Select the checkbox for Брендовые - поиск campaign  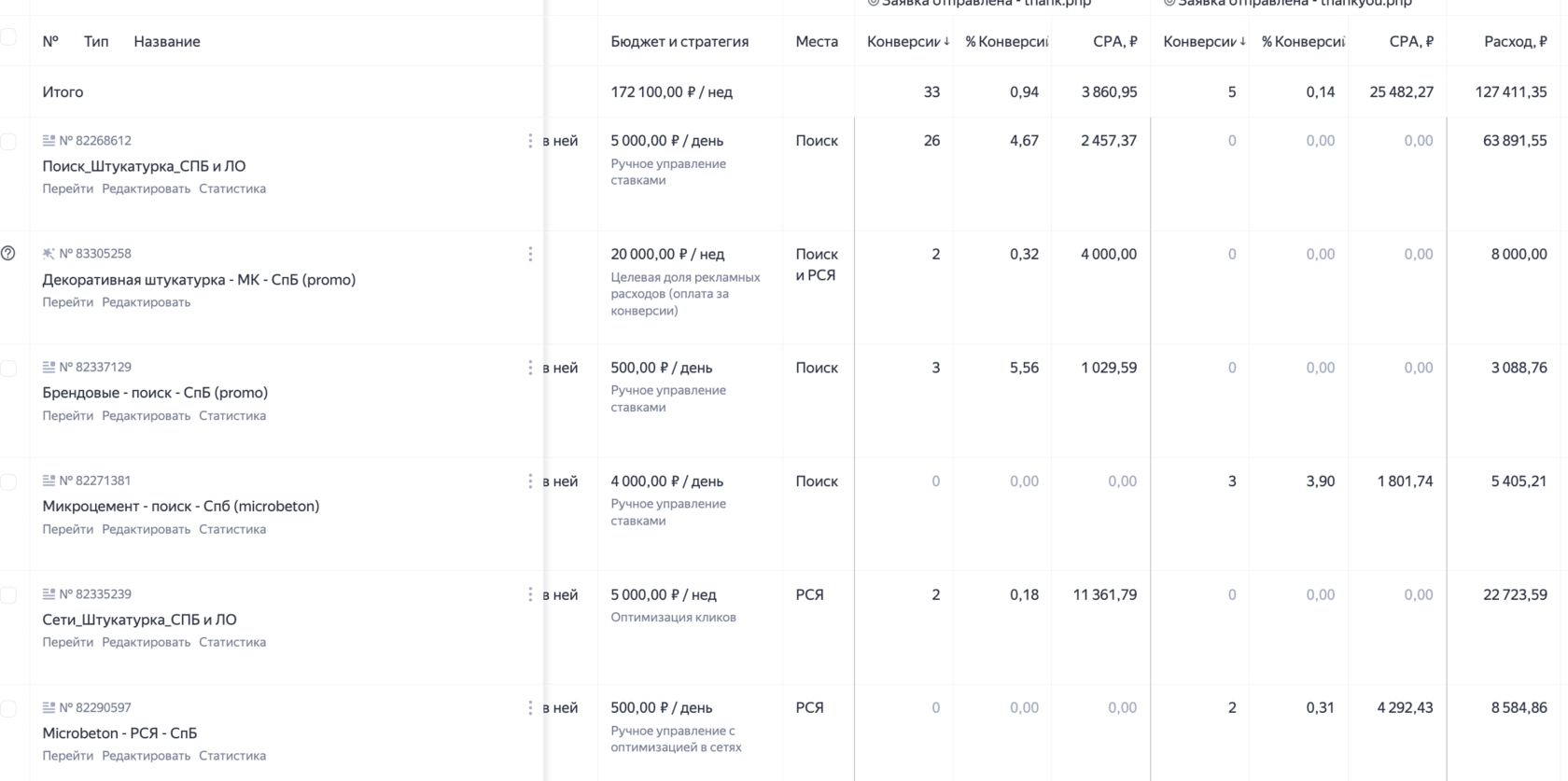click(8, 369)
